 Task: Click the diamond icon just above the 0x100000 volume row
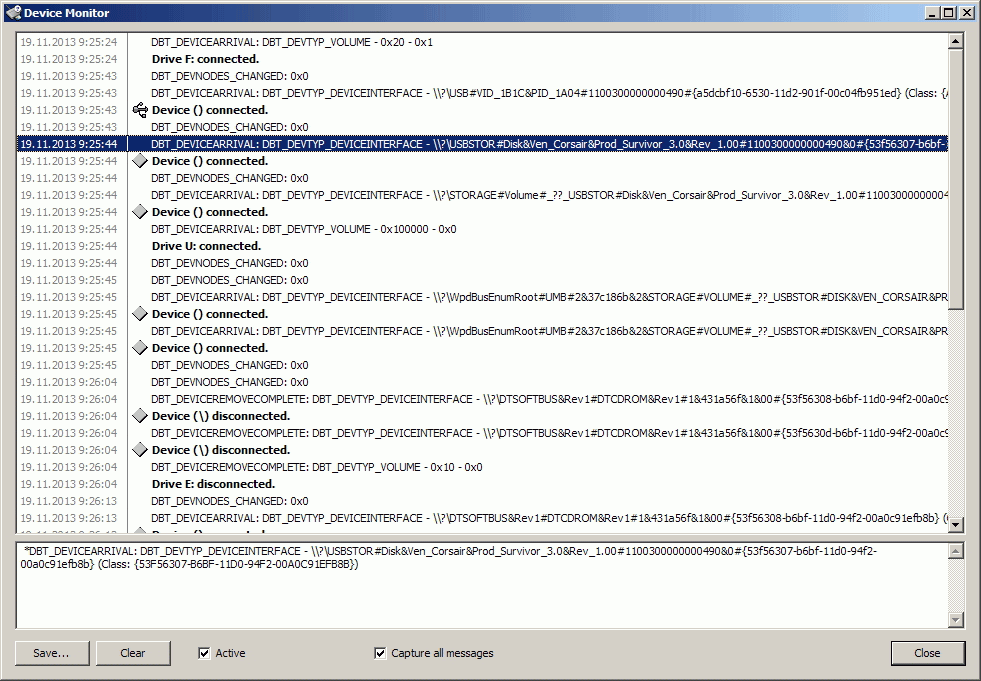[x=140, y=212]
